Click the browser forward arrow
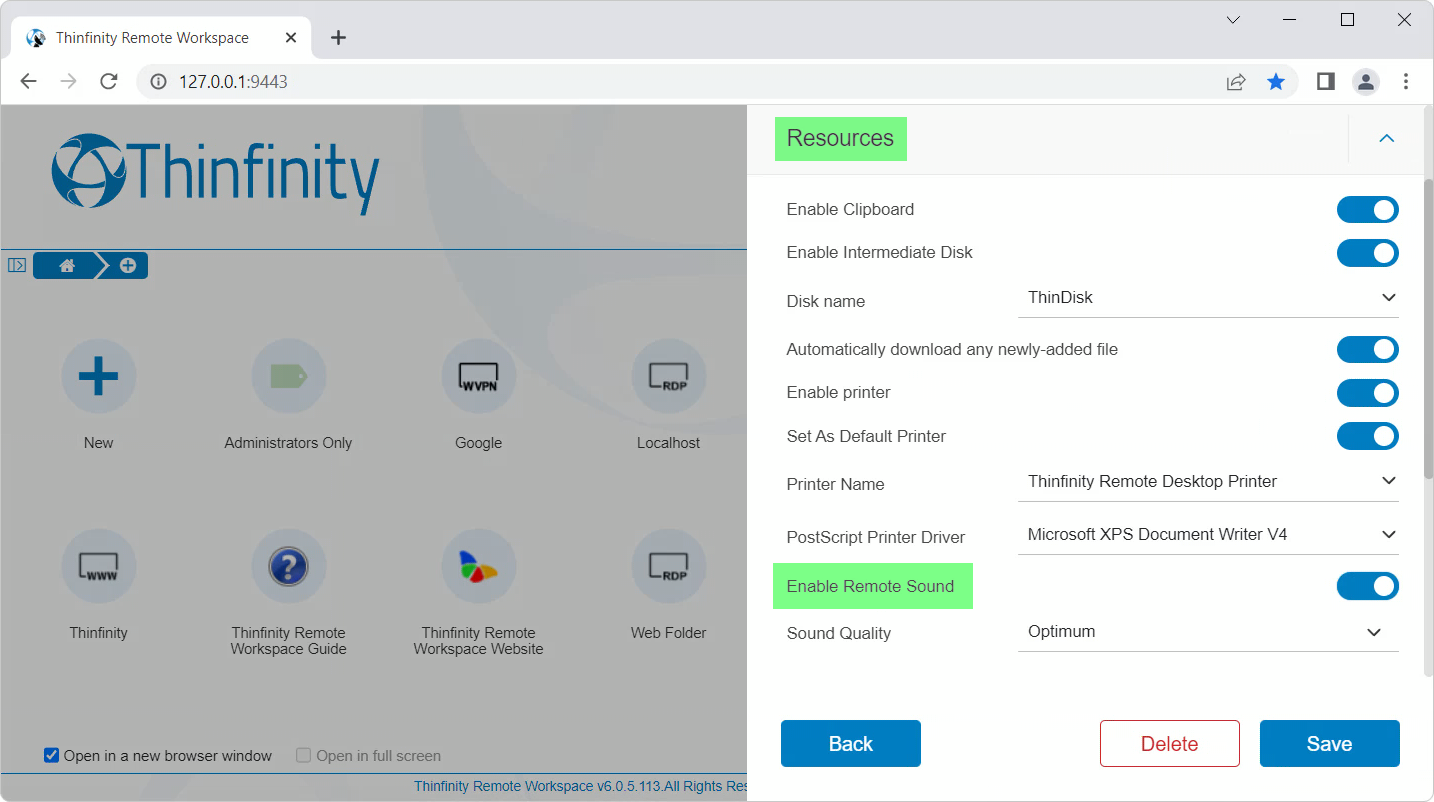 click(x=68, y=82)
